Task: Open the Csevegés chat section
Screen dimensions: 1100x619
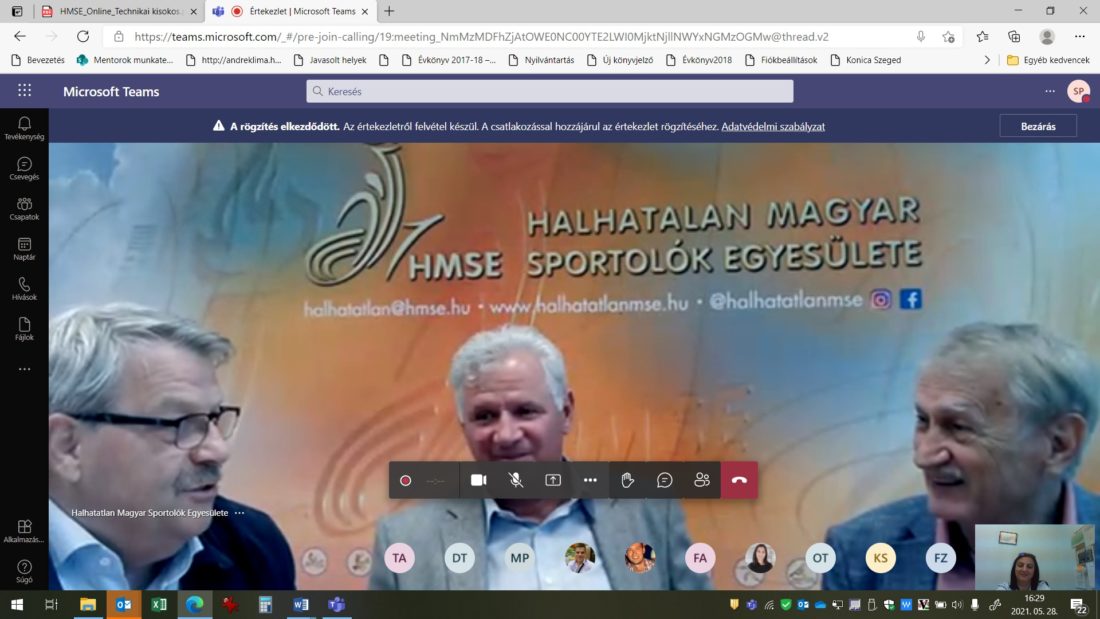Action: pyautogui.click(x=24, y=168)
